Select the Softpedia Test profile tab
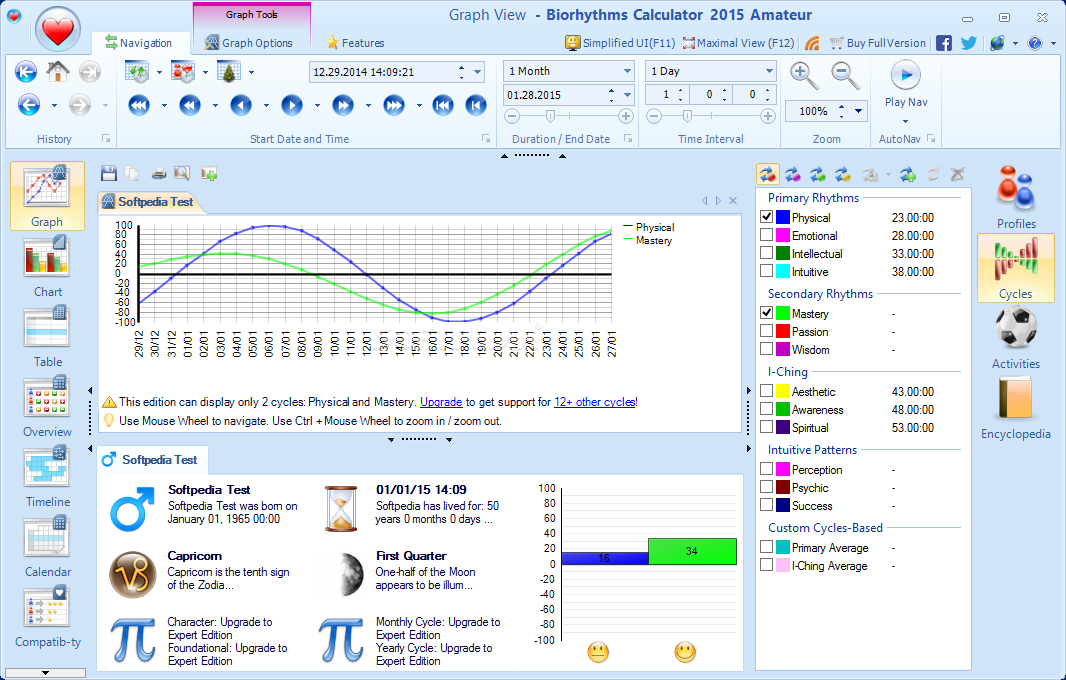Screen dimensions: 1066x680 (151, 460)
